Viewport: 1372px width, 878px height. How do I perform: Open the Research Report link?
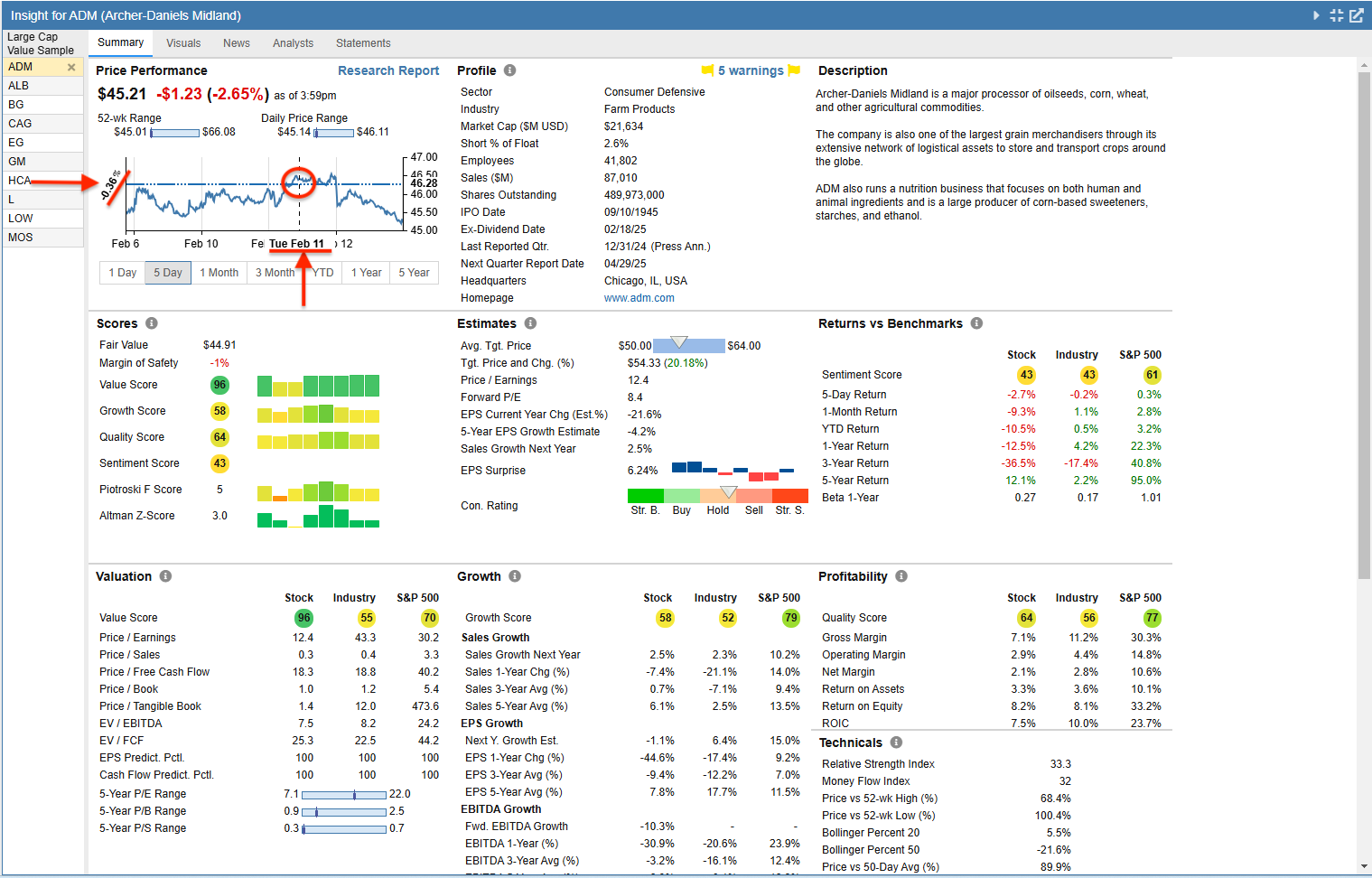pos(388,70)
